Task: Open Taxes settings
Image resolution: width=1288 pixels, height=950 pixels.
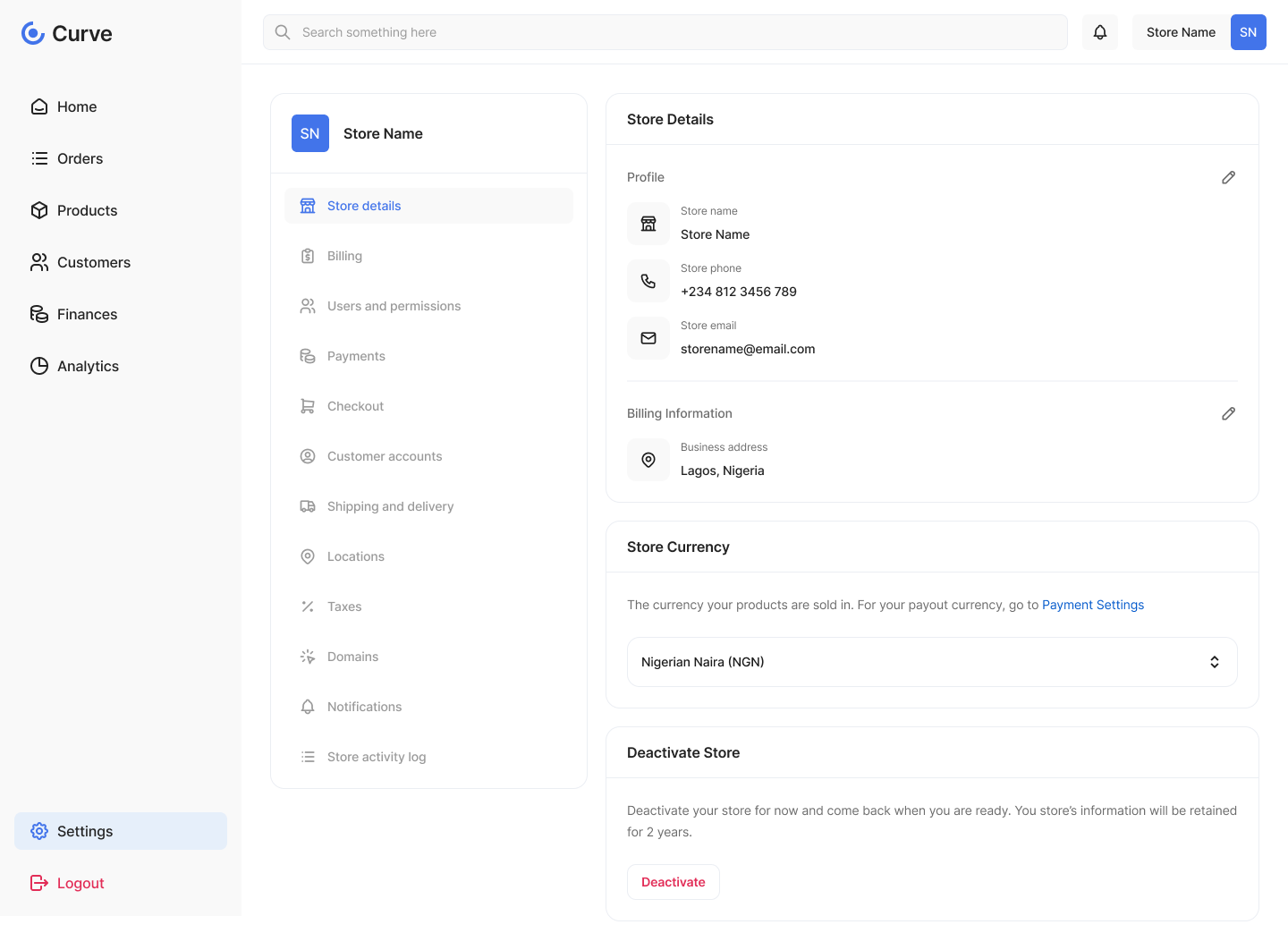Action: pyautogui.click(x=428, y=606)
